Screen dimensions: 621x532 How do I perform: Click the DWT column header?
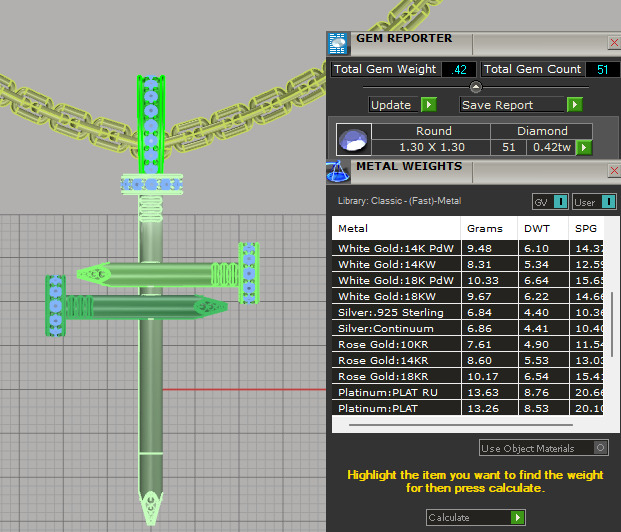click(543, 229)
